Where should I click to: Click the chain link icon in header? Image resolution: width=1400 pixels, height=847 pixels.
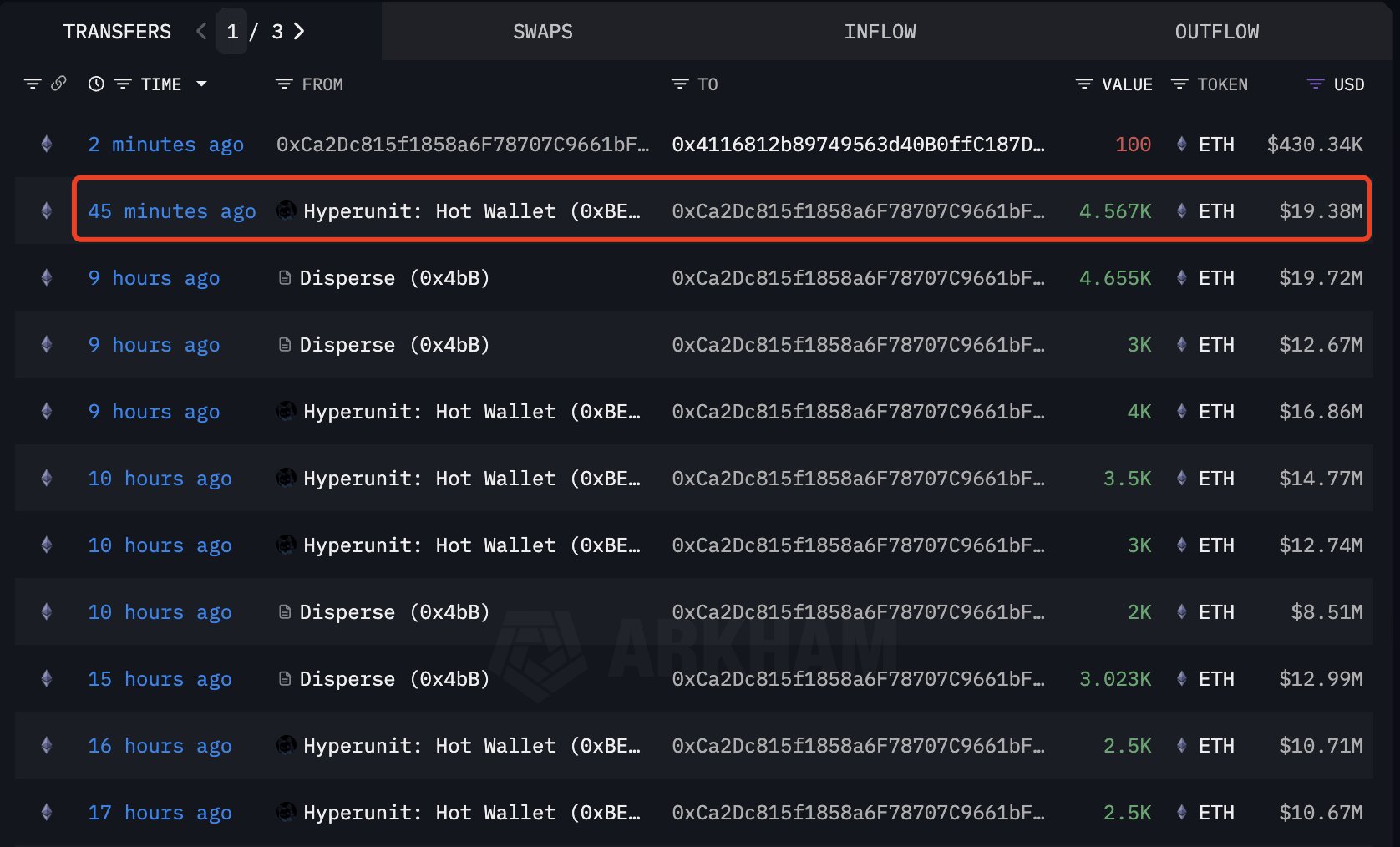58,84
